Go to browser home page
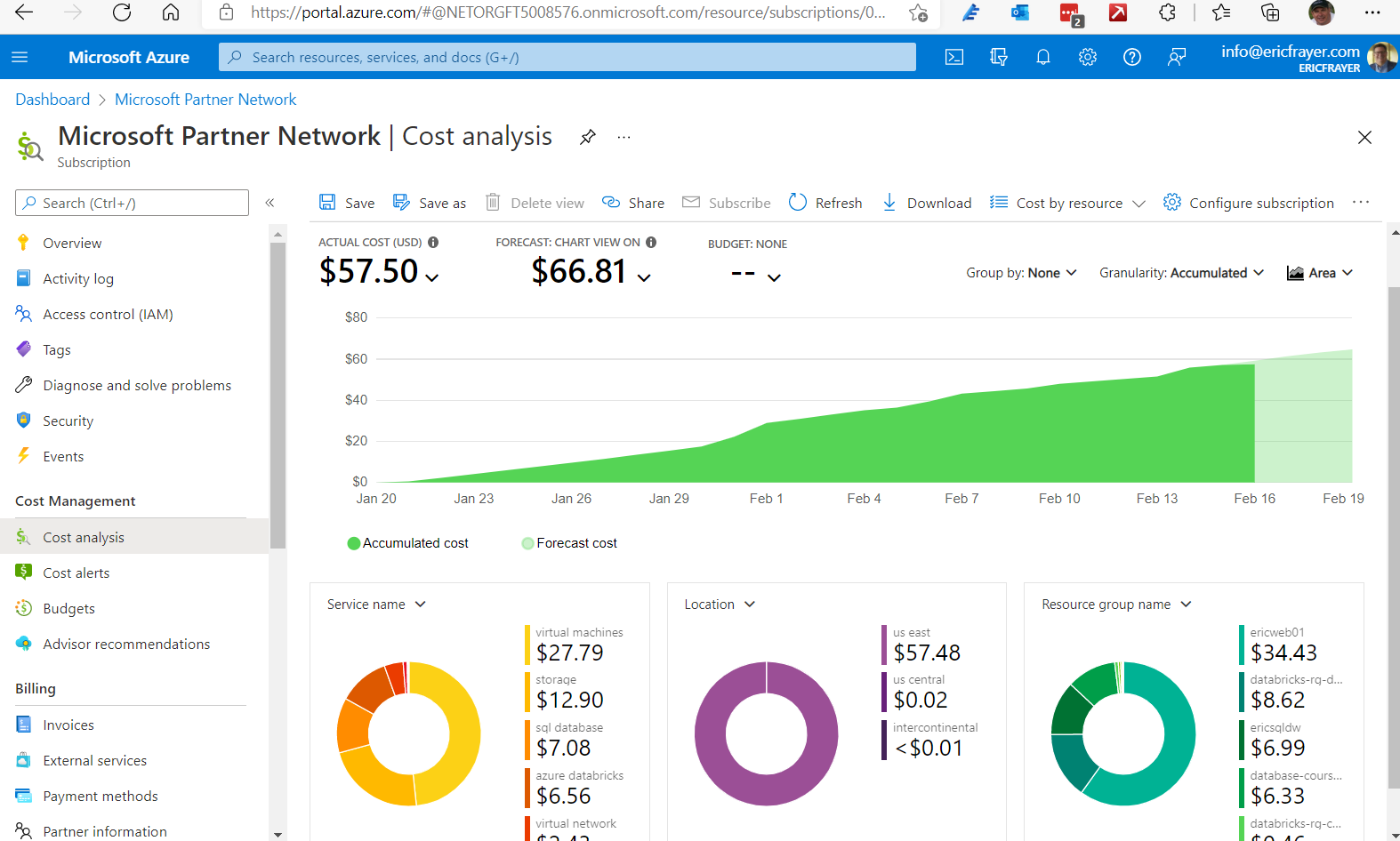The height and width of the screenshot is (841, 1400). [171, 12]
